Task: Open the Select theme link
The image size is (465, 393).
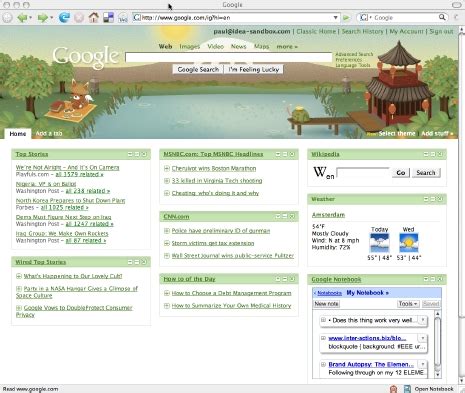Action: [397, 133]
